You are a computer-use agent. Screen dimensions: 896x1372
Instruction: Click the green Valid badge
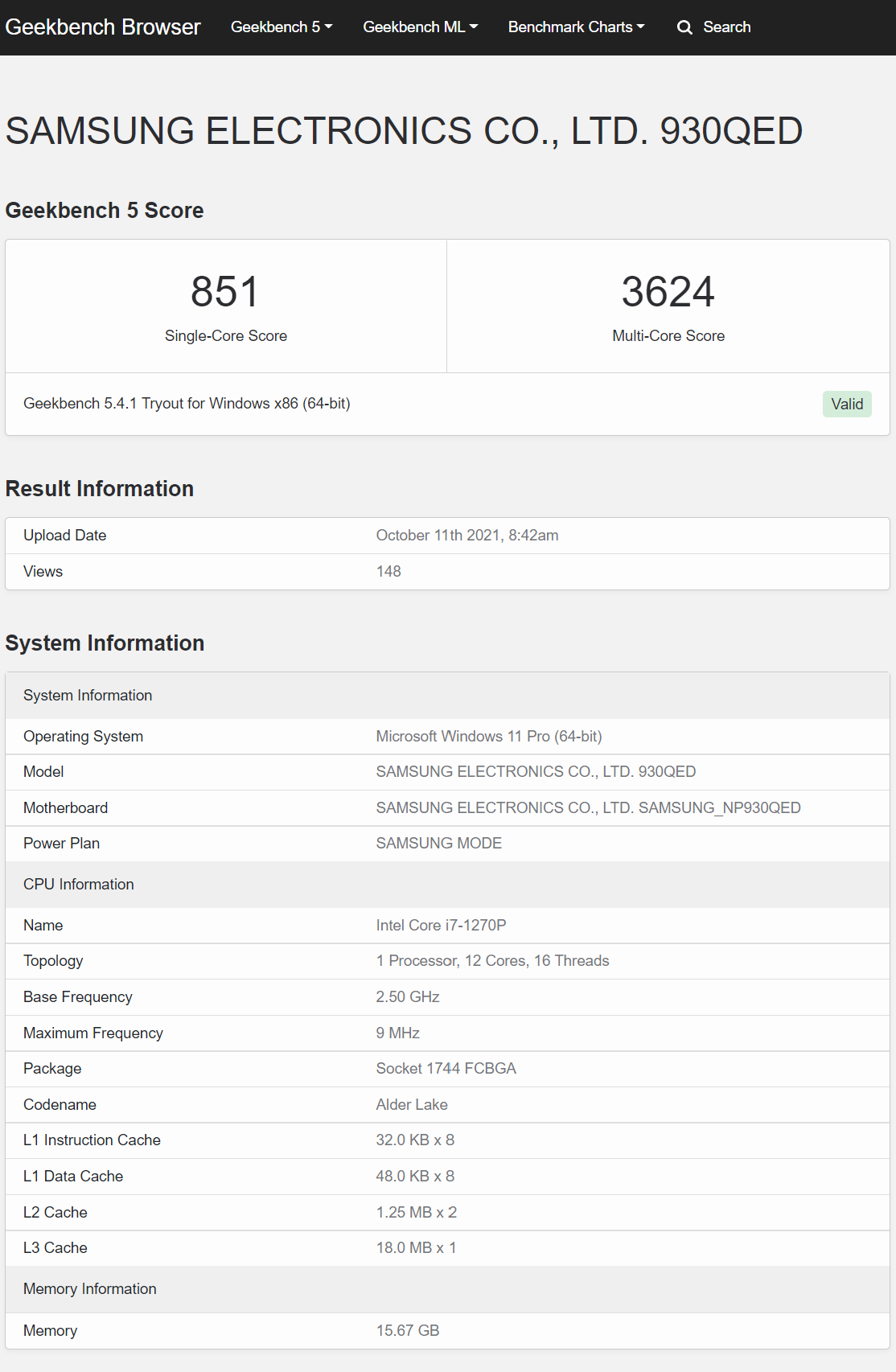tap(846, 404)
